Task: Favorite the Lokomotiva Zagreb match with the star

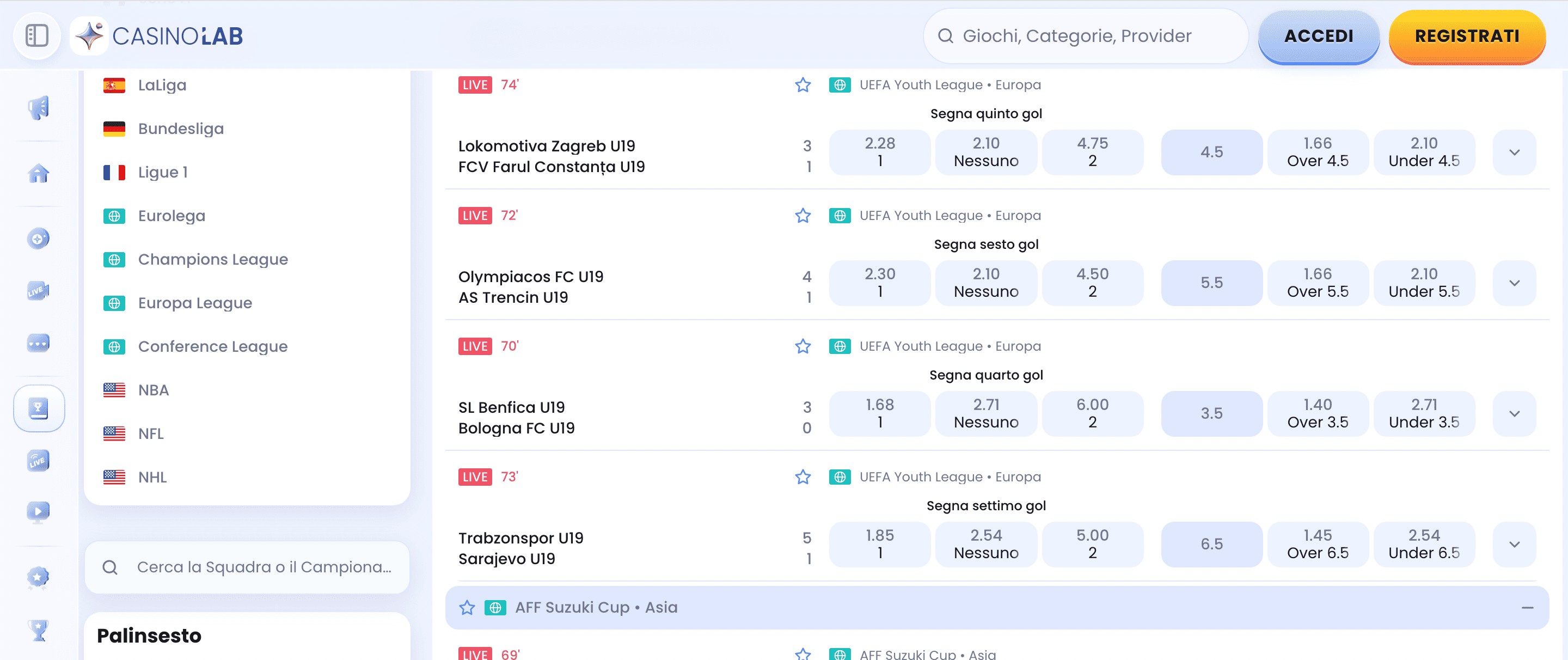Action: coord(803,84)
